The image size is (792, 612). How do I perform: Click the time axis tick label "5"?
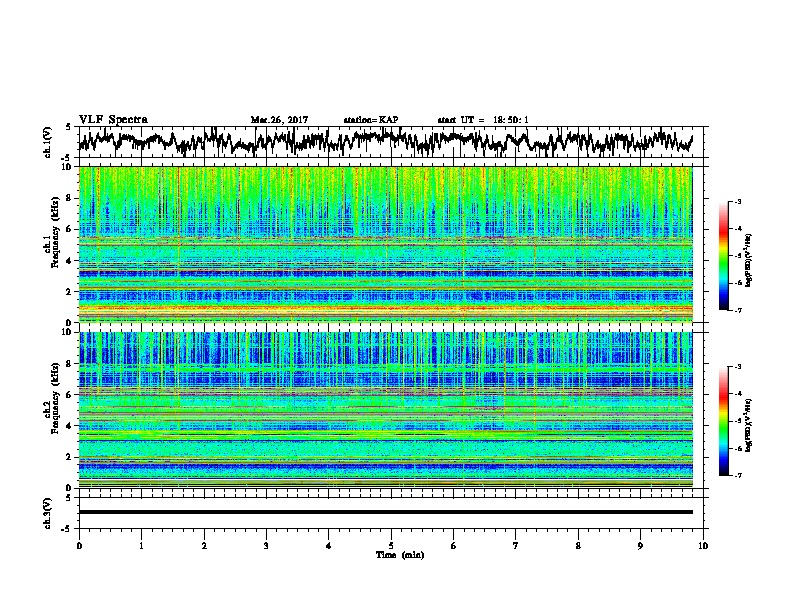pos(391,545)
